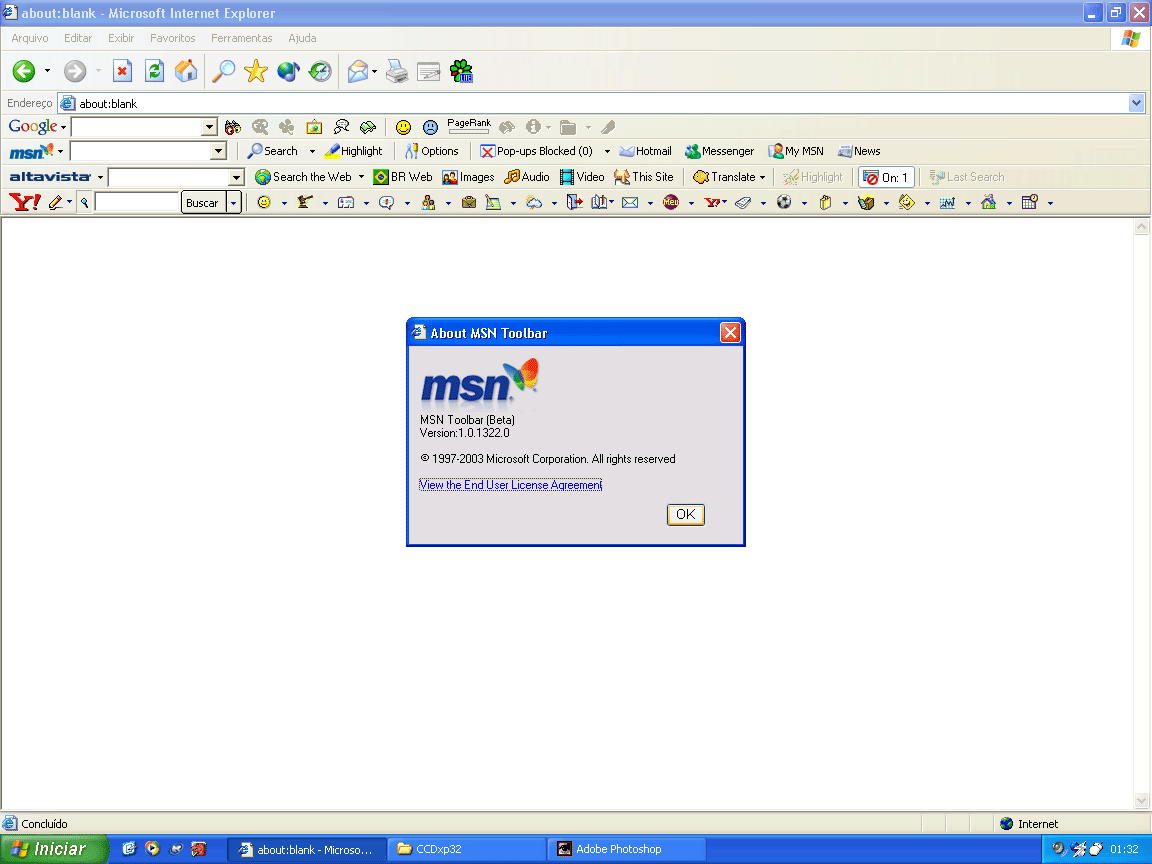
Task: Click the Google binoculars search icon
Action: click(233, 127)
